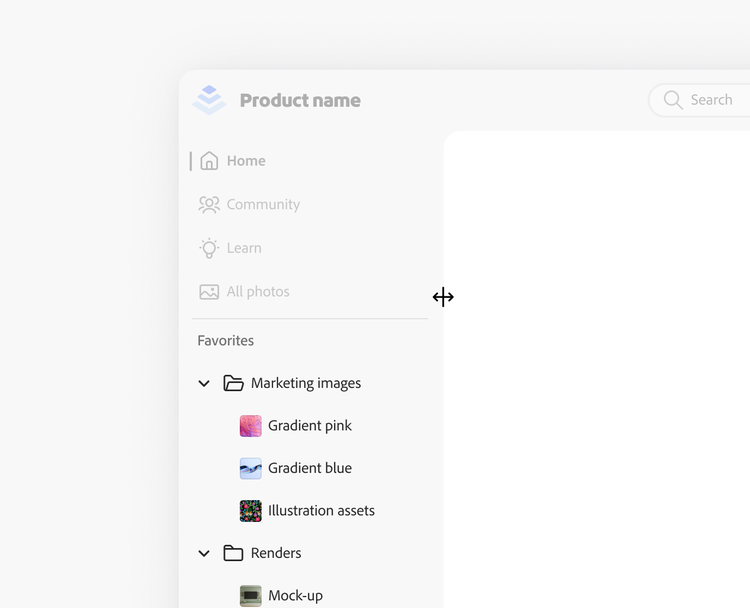The image size is (750, 608).
Task: Click inside the Search field
Action: (699, 100)
